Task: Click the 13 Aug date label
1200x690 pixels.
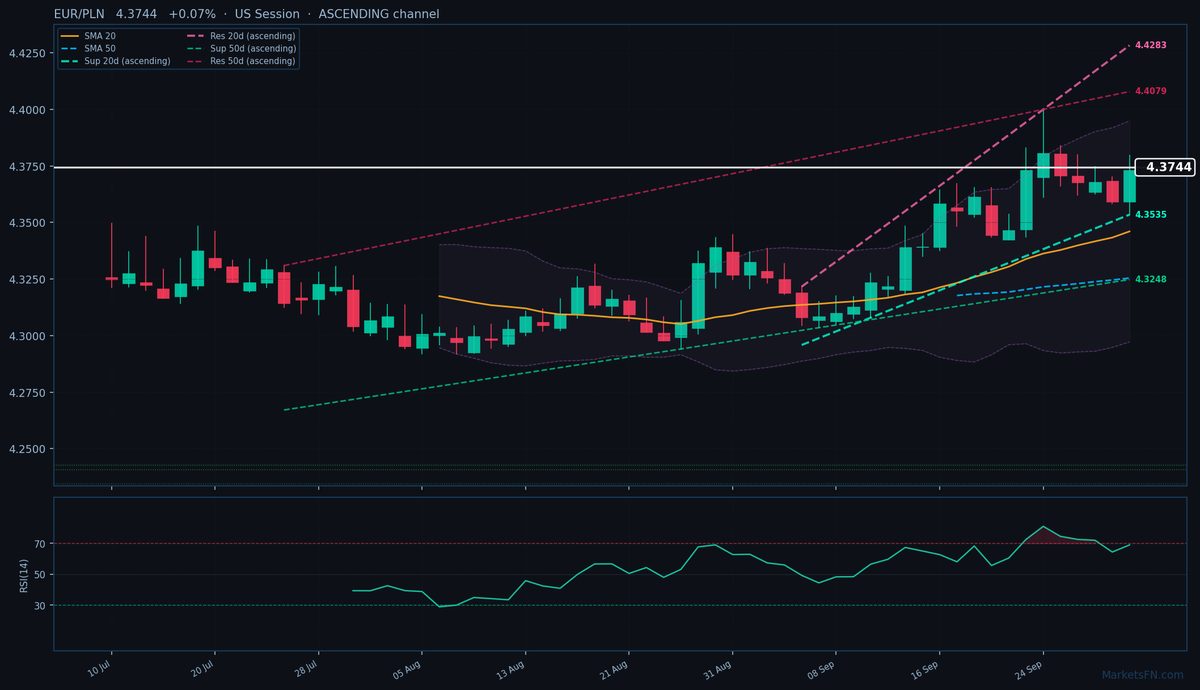Action: point(512,669)
